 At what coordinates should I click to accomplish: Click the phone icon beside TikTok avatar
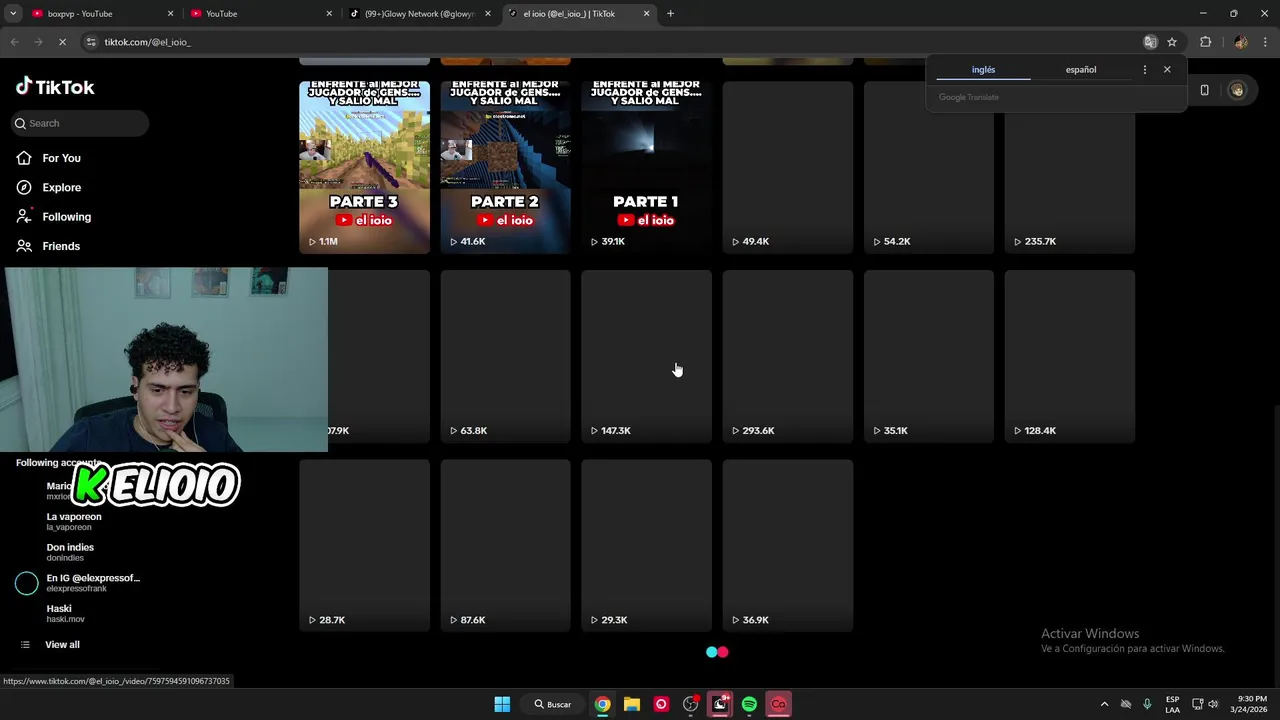point(1204,90)
